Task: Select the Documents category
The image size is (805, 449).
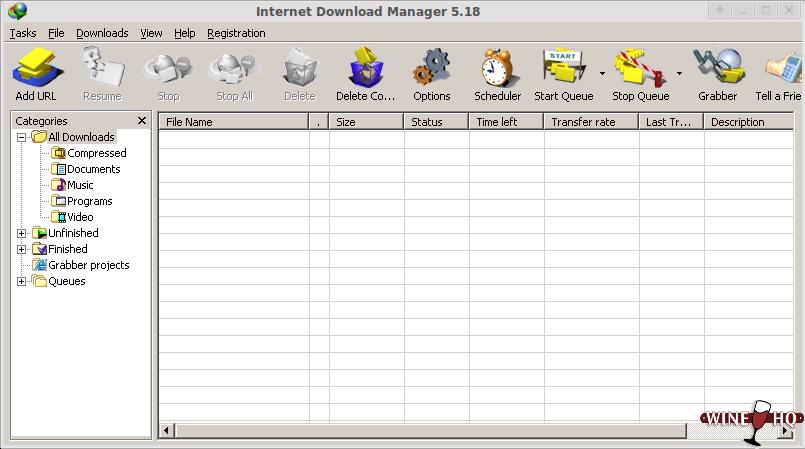Action: tap(93, 169)
